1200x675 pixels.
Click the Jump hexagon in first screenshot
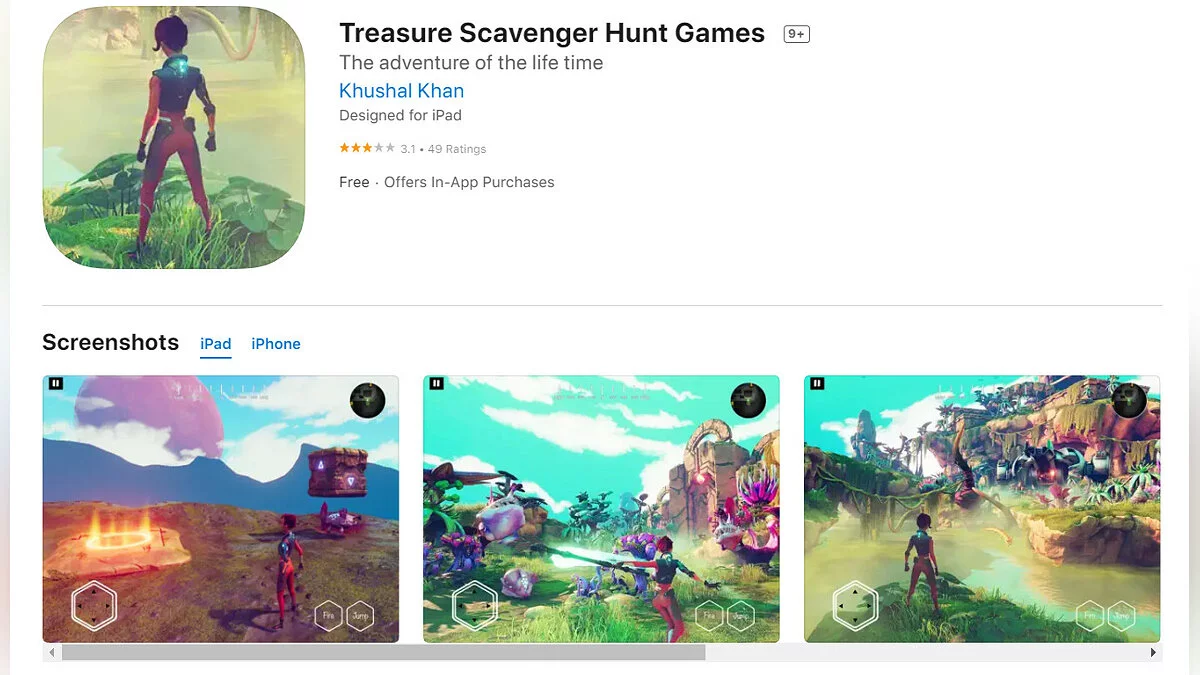(x=360, y=616)
